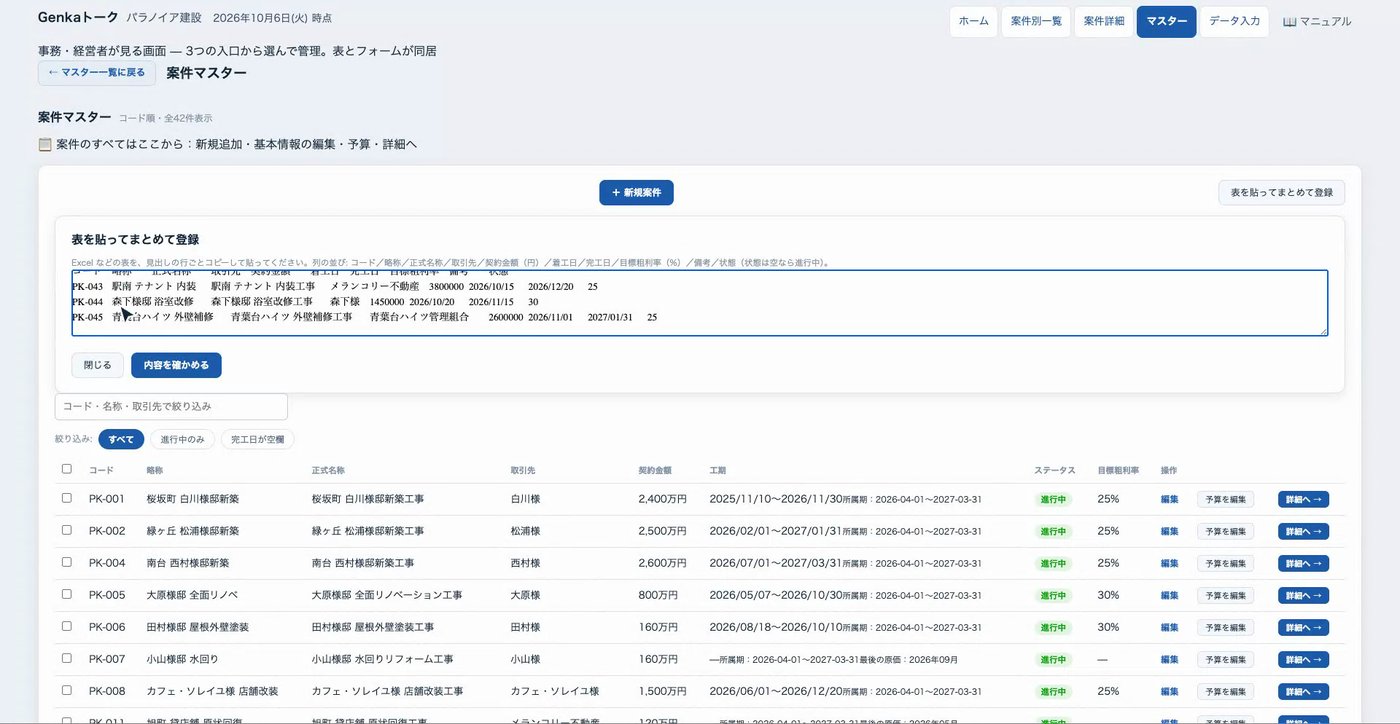Click the 大原様邸 全面リノベーション工事 cell
The image size is (1400, 724).
387,595
